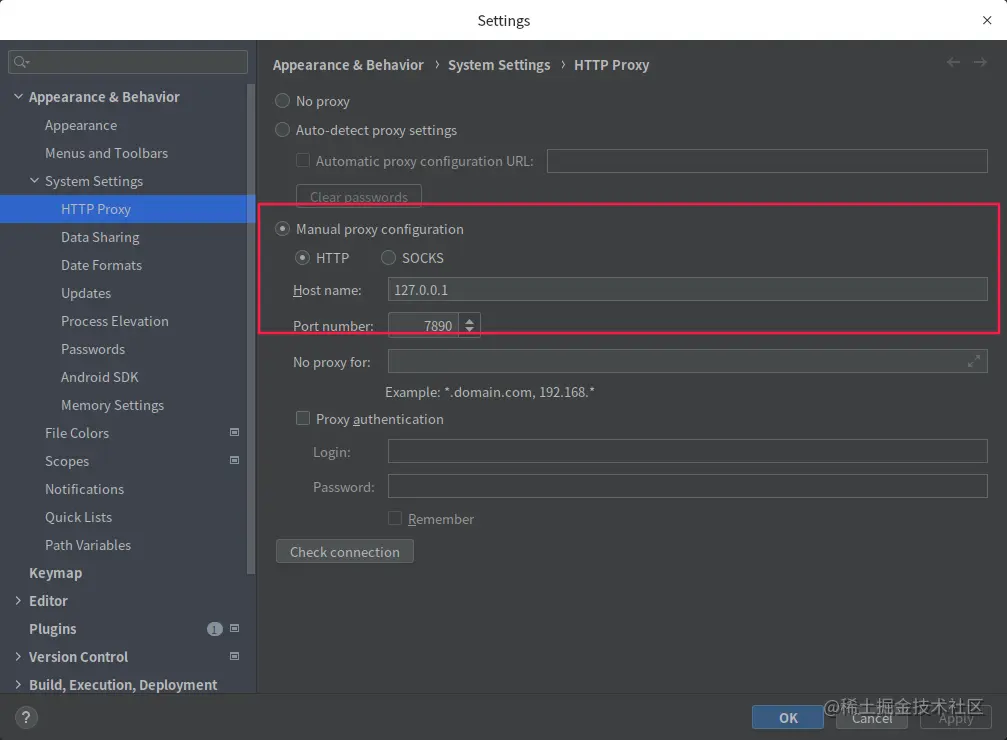The width and height of the screenshot is (1007, 740).
Task: Click the Cancel button
Action: pos(871,718)
